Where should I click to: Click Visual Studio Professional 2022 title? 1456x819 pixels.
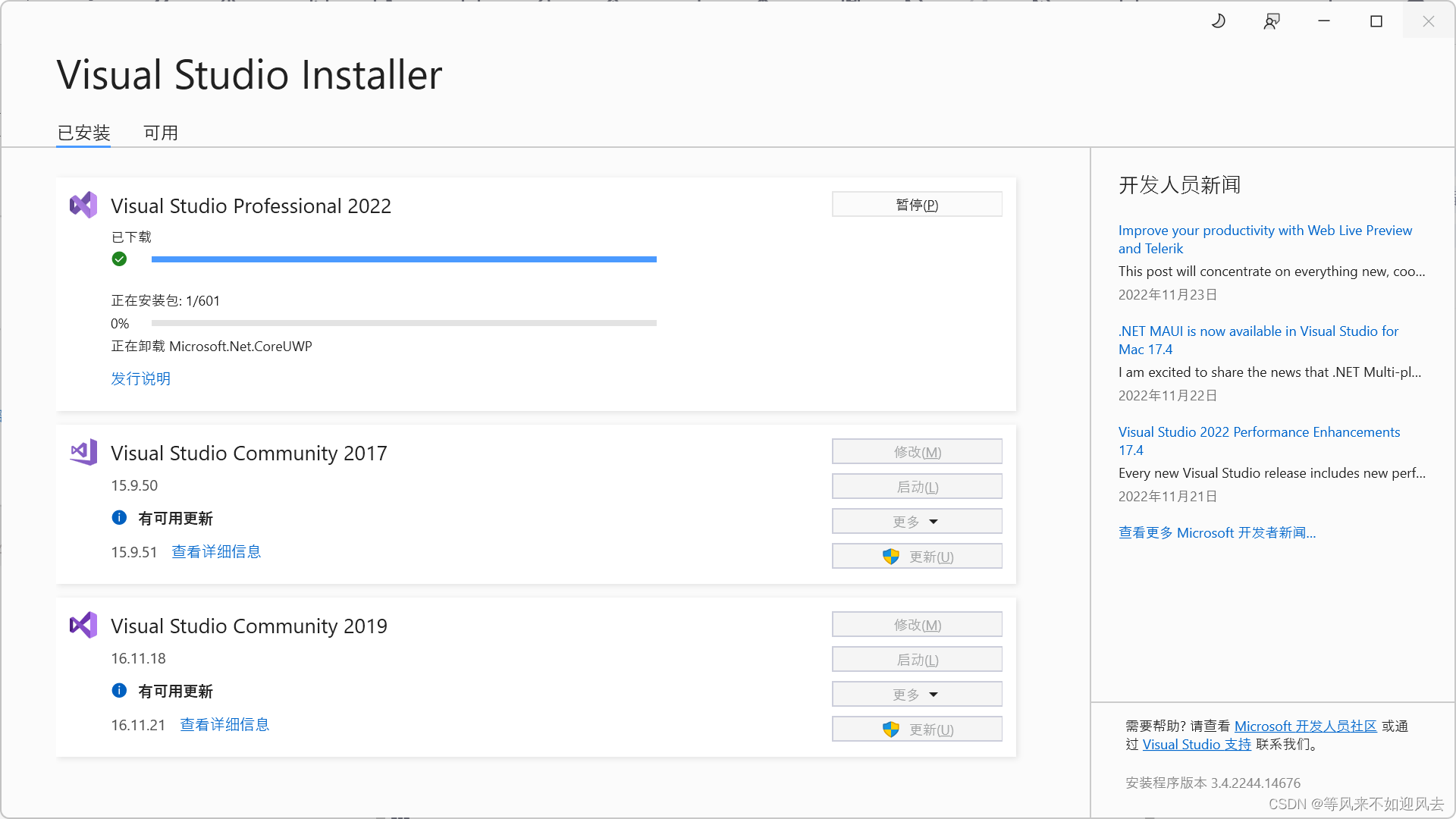coord(251,206)
